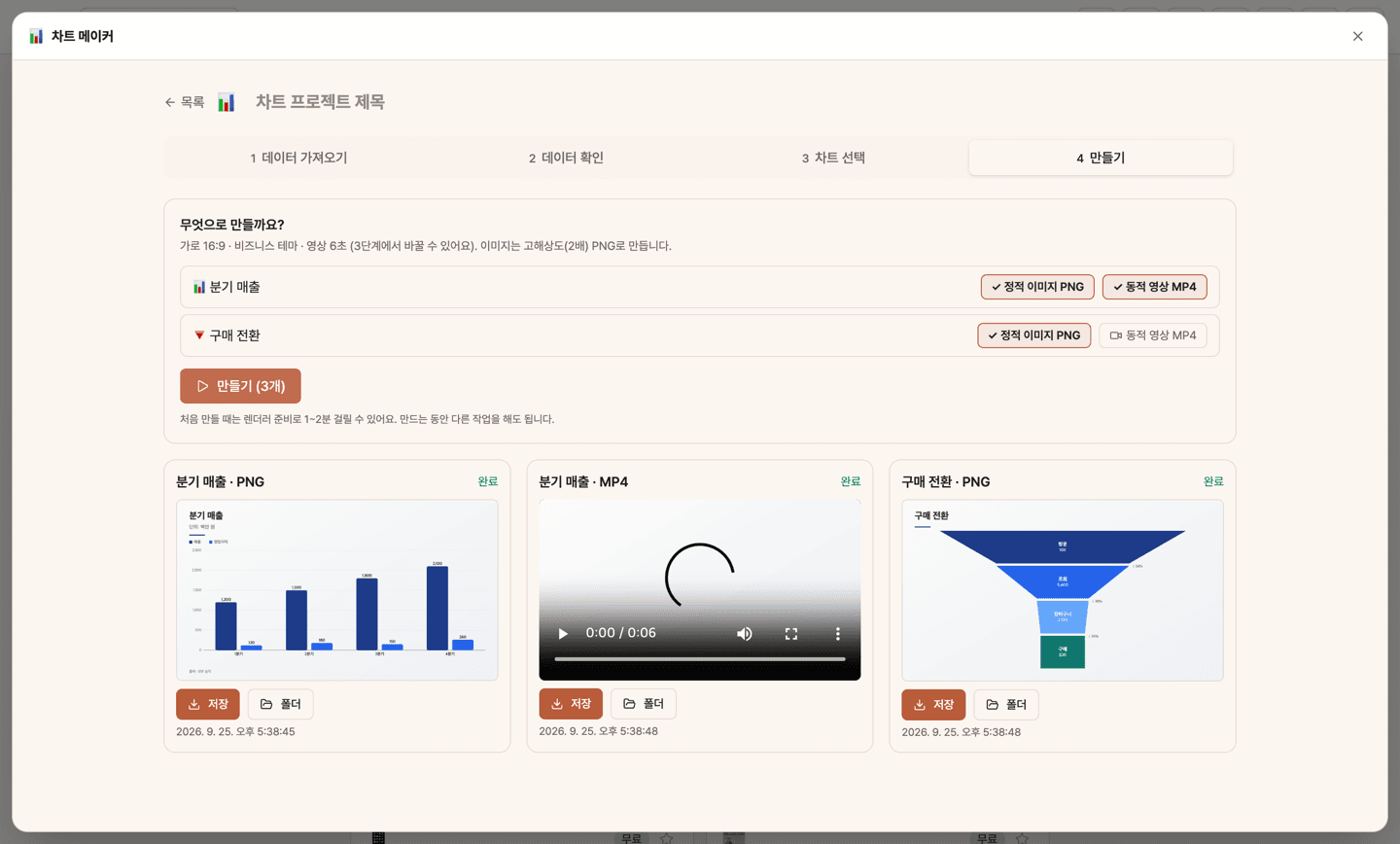Click the 분기 매출 · PNG card title
The height and width of the screenshot is (844, 1400).
pyautogui.click(x=221, y=482)
